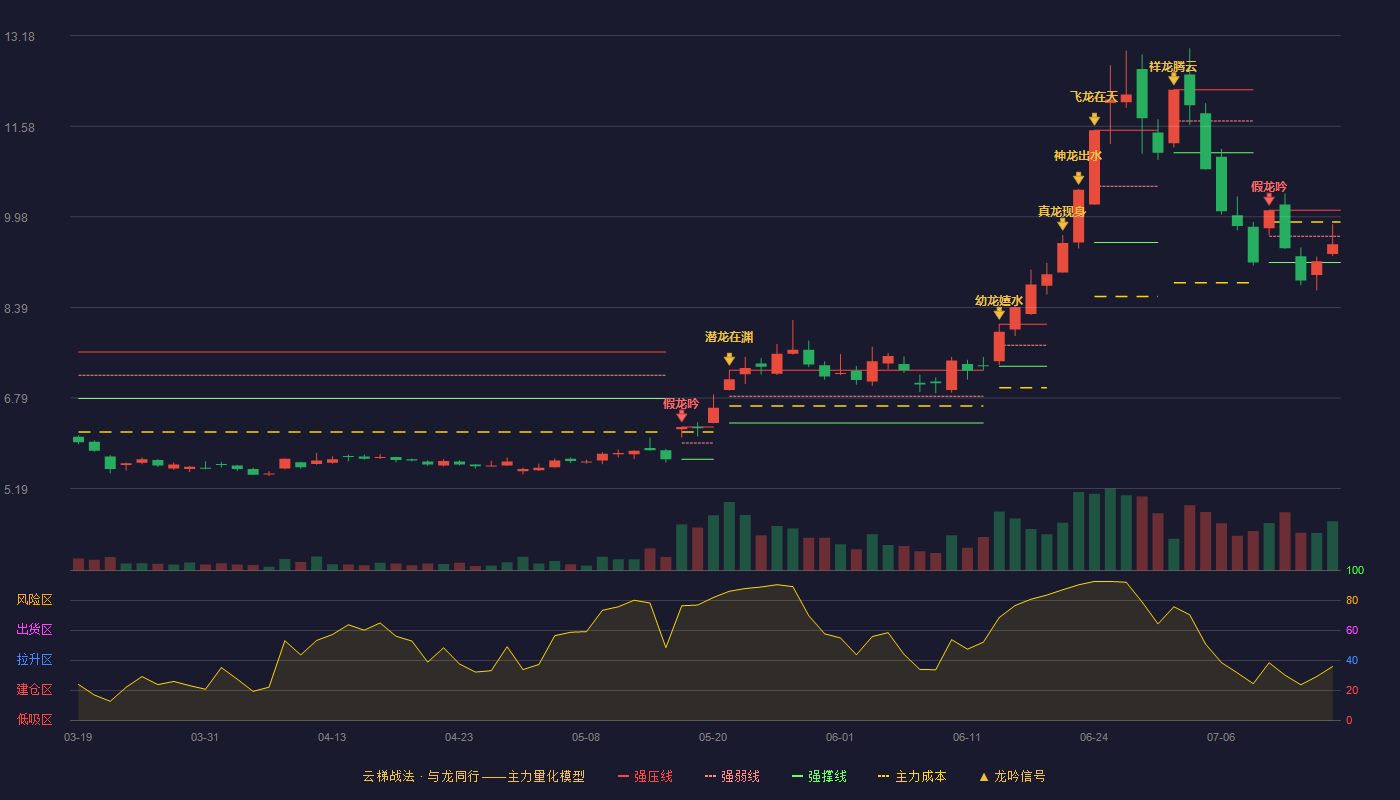This screenshot has height=800, width=1400.
Task: Click the red 假龙吟 arrow near 05-20
Action: [x=681, y=415]
